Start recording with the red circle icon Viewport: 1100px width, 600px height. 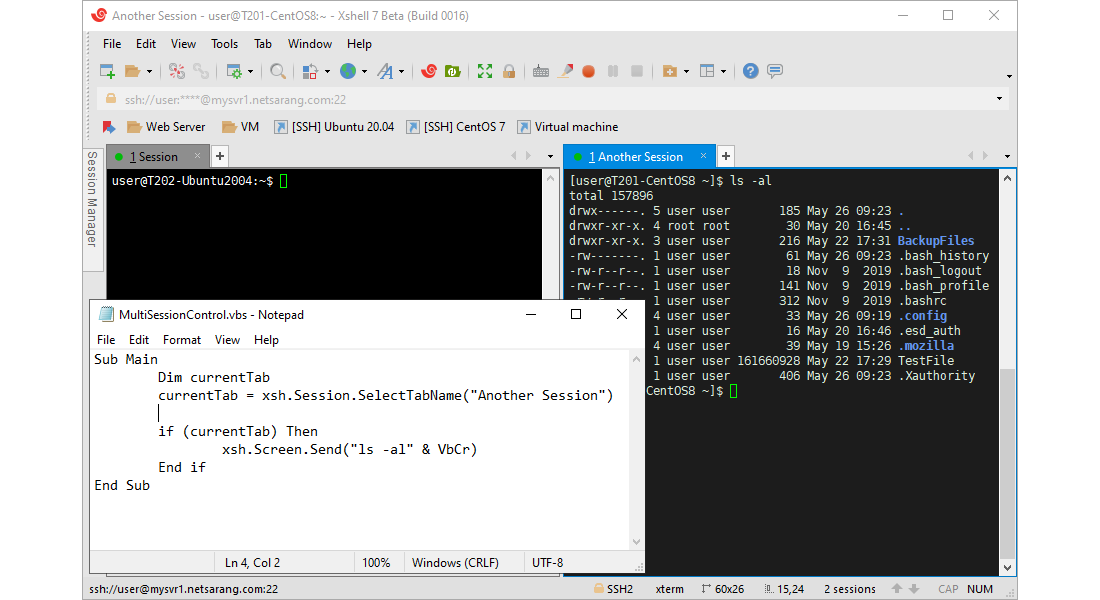tap(589, 71)
